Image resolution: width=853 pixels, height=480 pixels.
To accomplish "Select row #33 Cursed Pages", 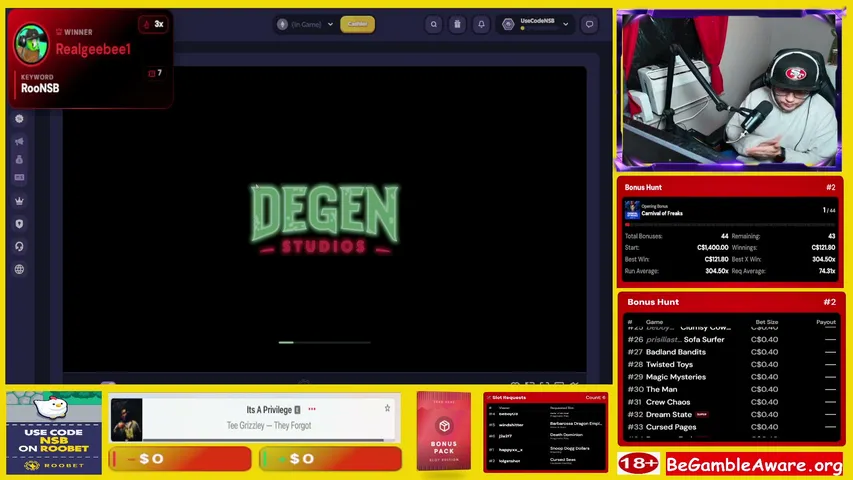I will coord(731,427).
